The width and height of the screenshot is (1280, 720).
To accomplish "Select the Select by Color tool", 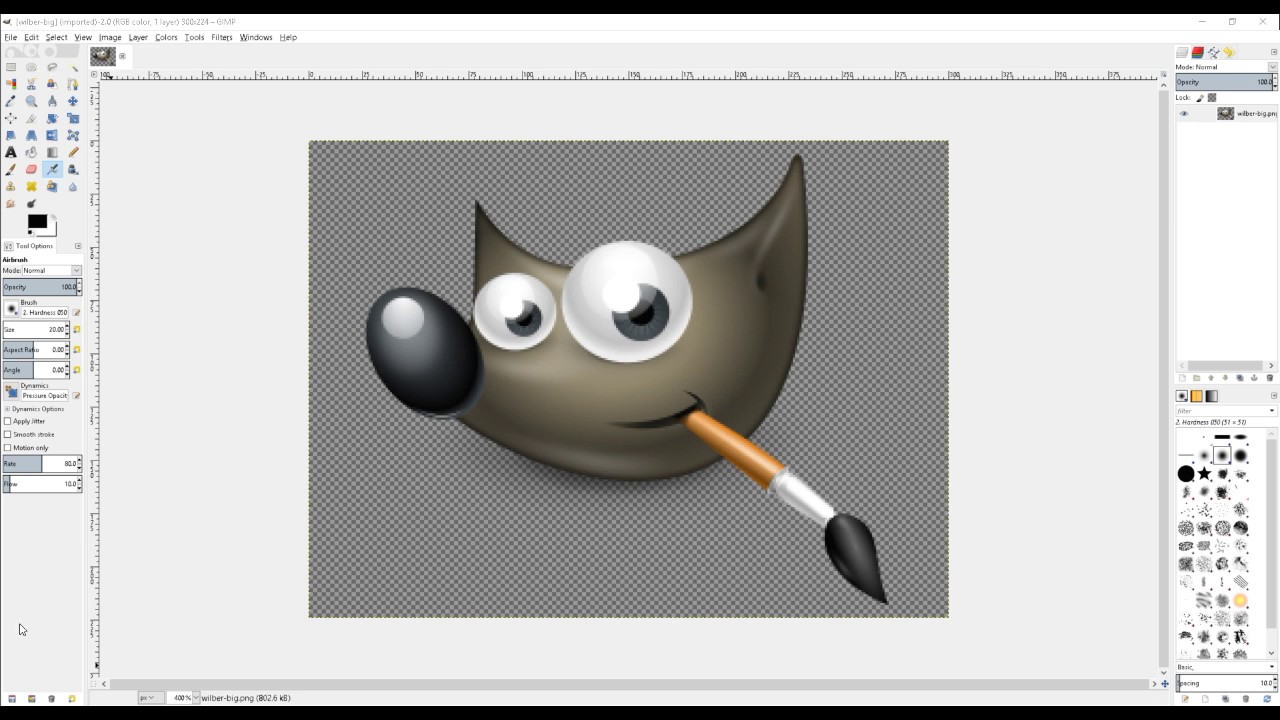I will 11,84.
